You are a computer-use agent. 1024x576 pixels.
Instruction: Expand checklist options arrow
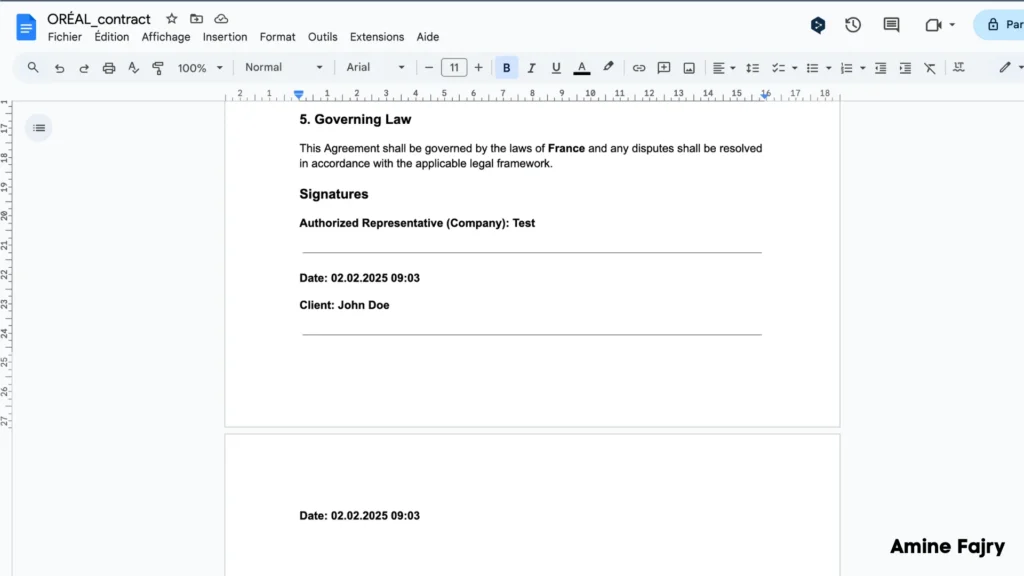[795, 68]
